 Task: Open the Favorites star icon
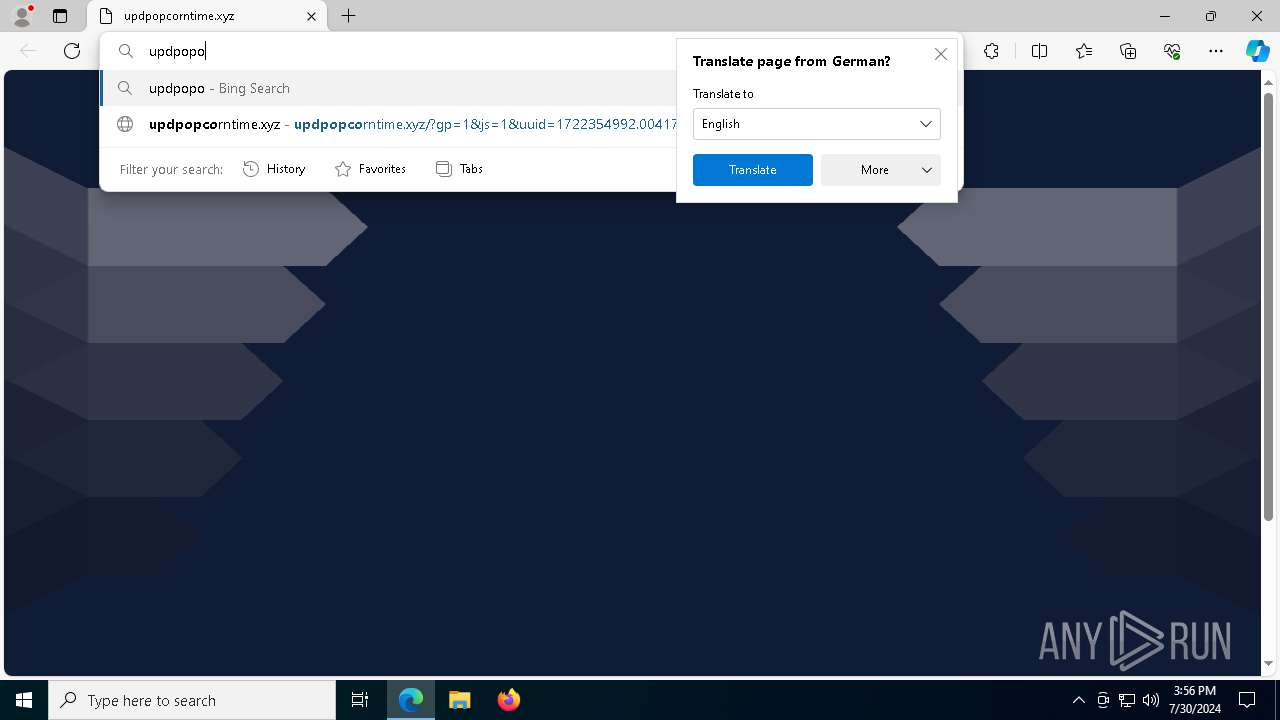pyautogui.click(x=1084, y=51)
